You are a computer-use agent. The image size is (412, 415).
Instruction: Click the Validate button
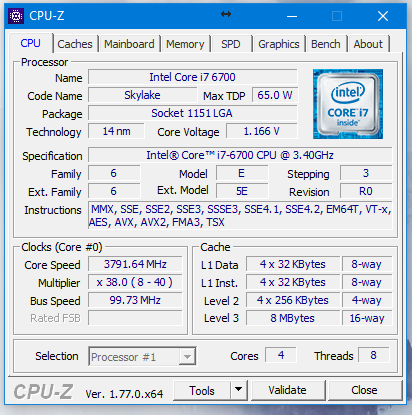click(287, 390)
